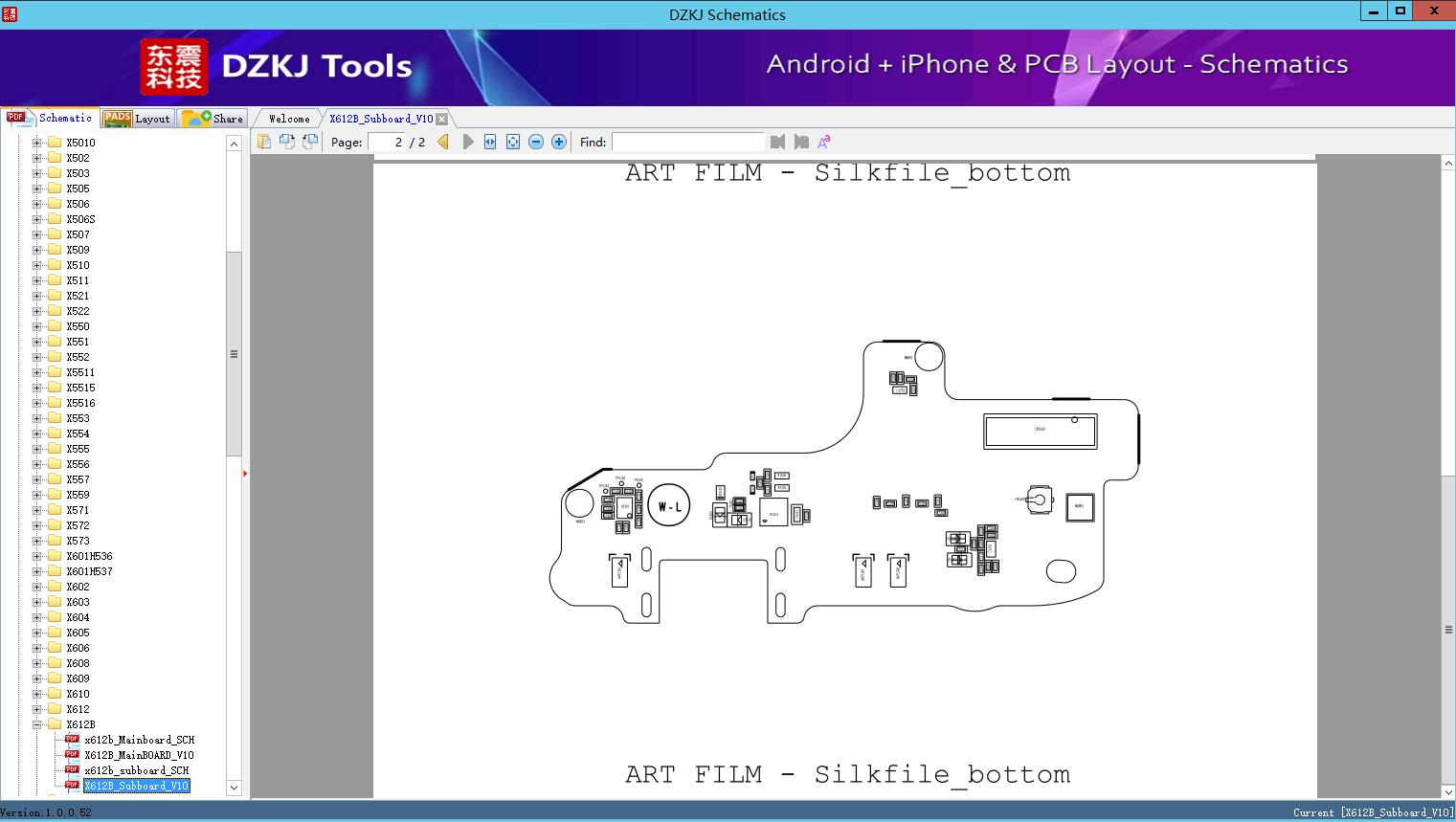The height and width of the screenshot is (822, 1456).
Task: Fit page to width
Action: click(x=490, y=142)
